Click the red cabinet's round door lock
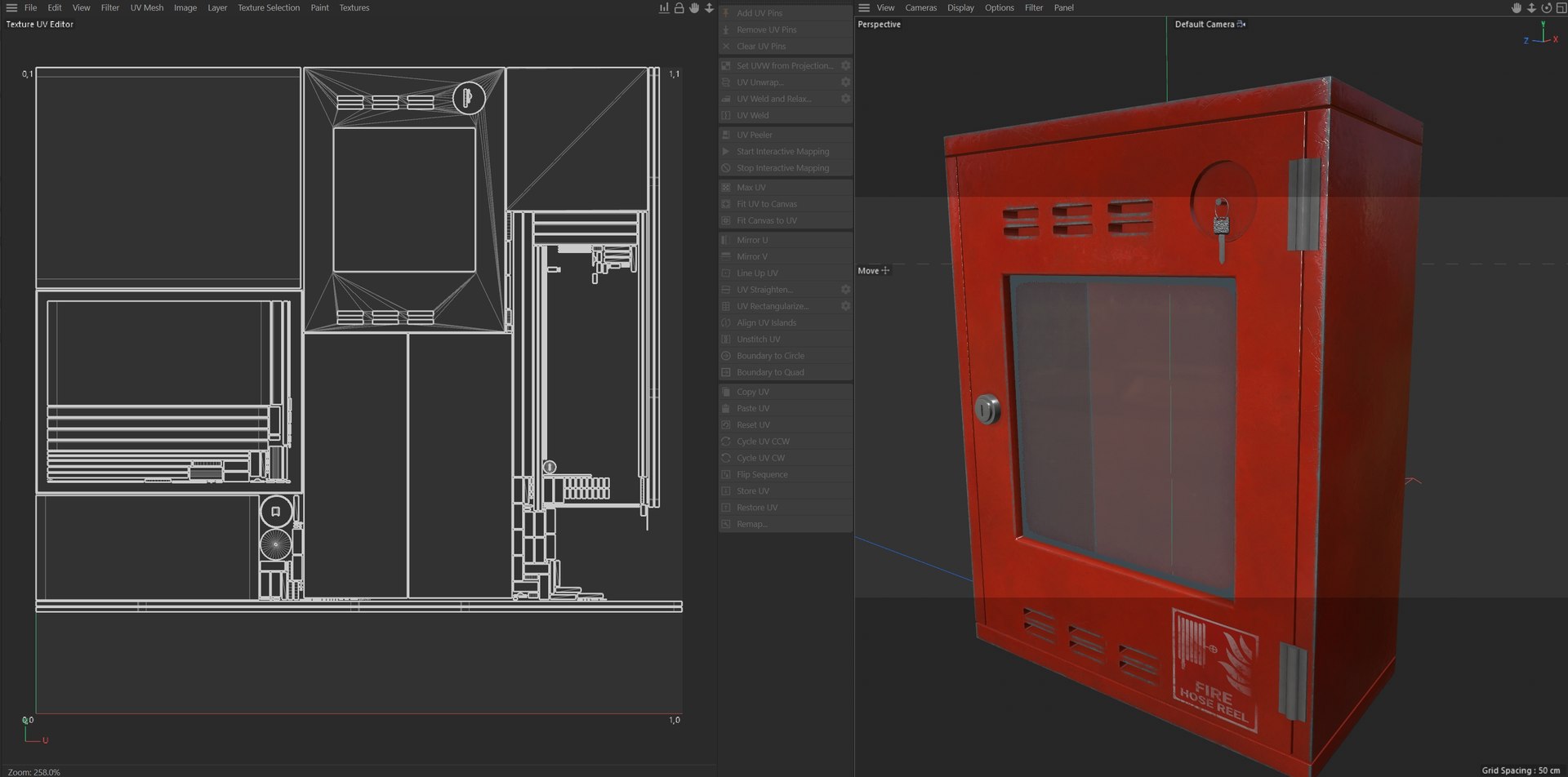The image size is (1568, 777). pyautogui.click(x=987, y=409)
